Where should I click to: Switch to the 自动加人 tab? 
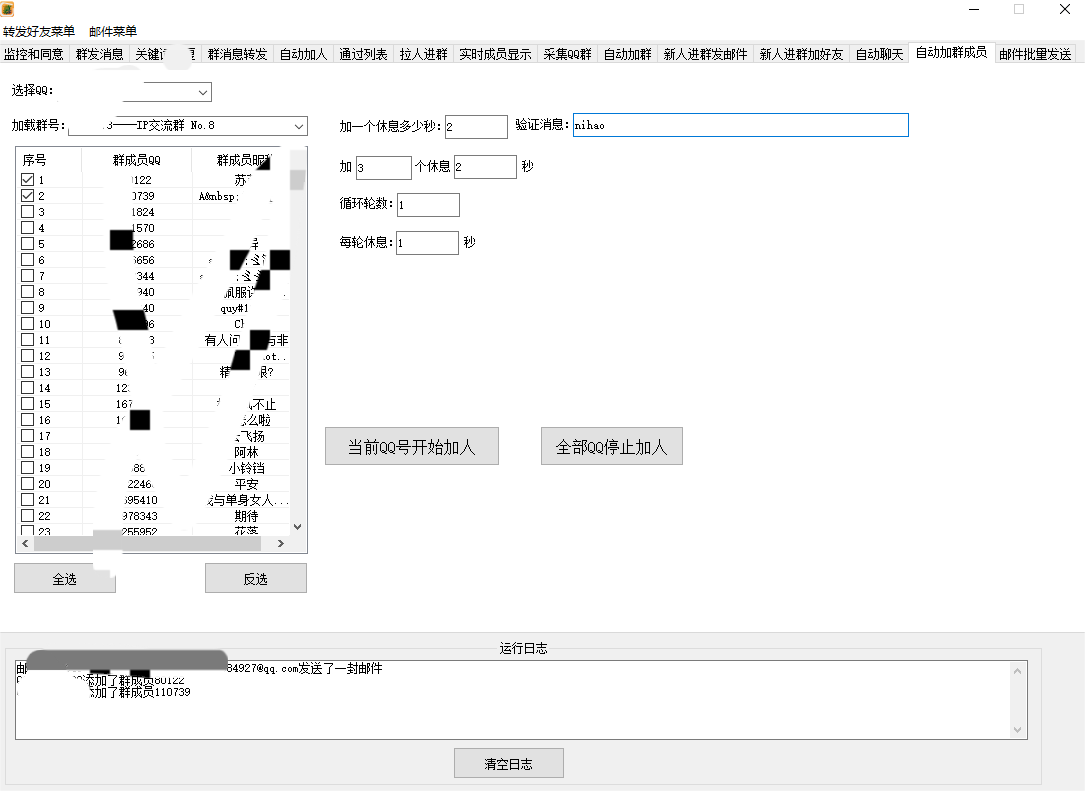coord(303,54)
